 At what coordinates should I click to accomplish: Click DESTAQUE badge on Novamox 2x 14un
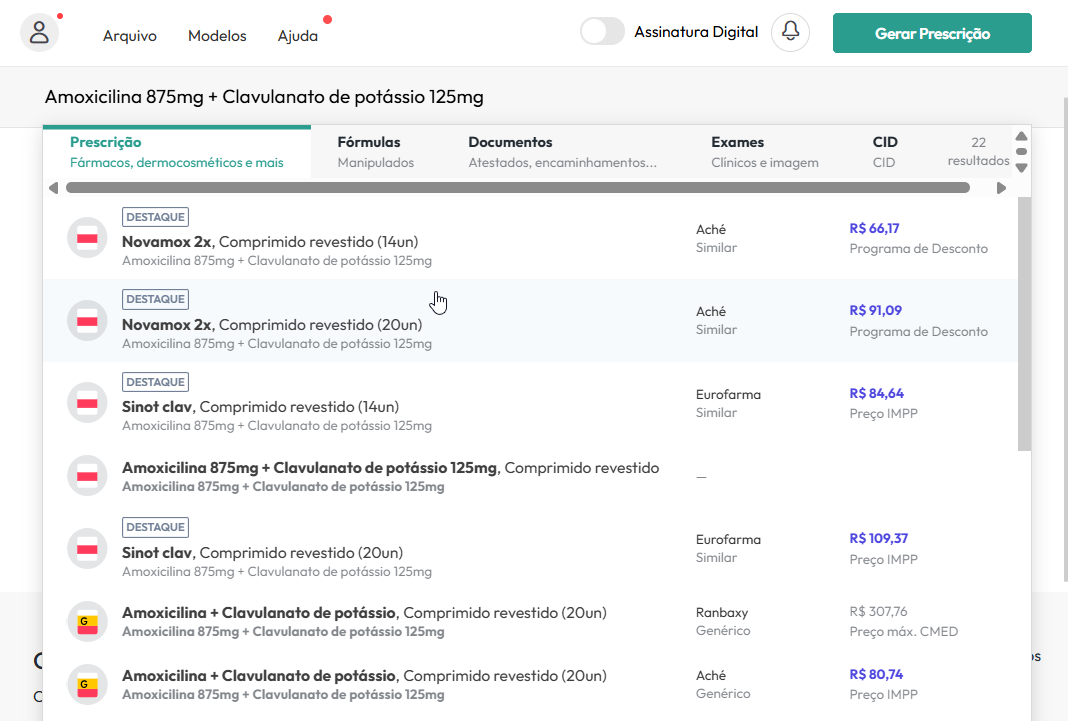[x=155, y=217]
